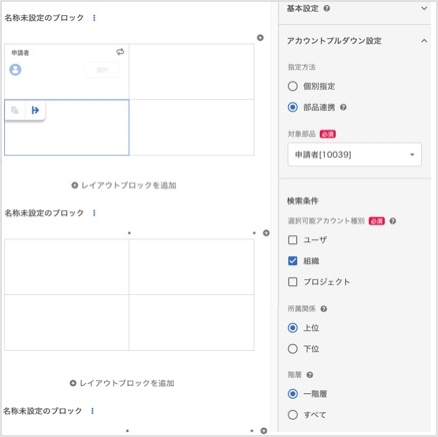Click the help icon next to 部品連携
The height and width of the screenshot is (437, 438).
[x=343, y=107]
